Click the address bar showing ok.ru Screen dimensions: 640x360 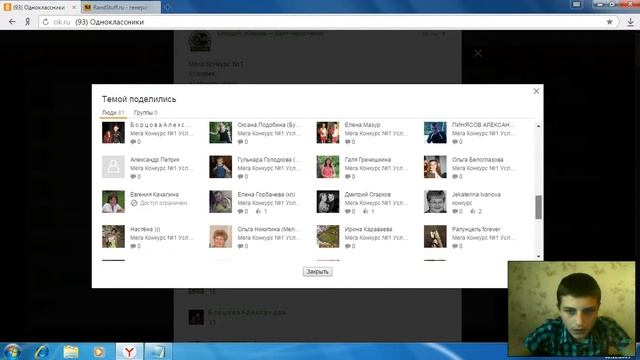pos(328,22)
